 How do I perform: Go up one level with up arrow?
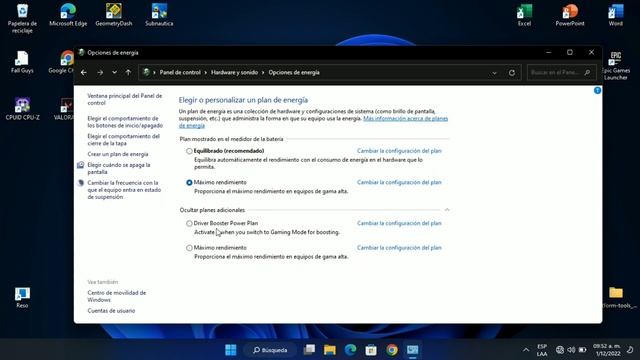128,73
